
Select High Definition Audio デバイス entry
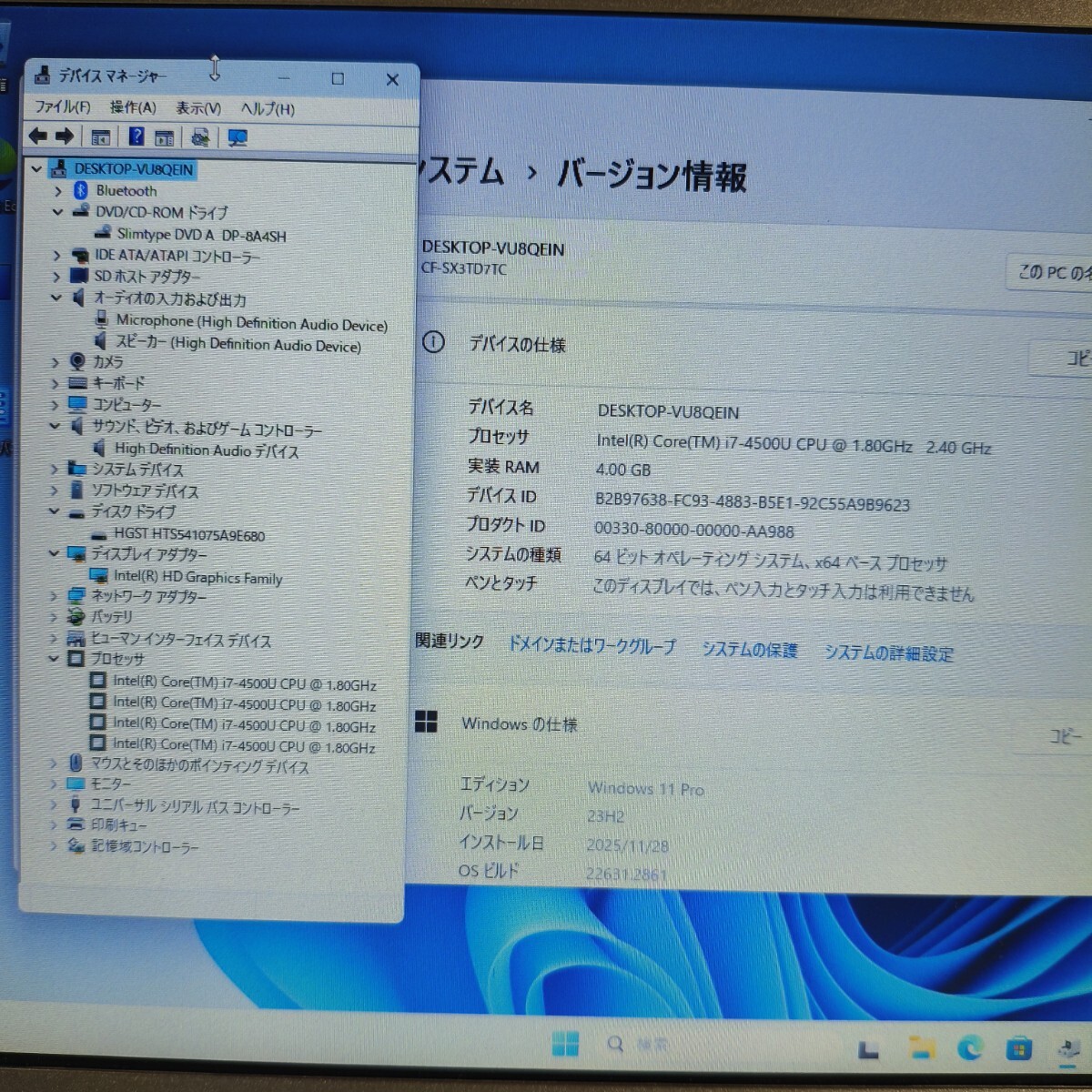pyautogui.click(x=207, y=450)
